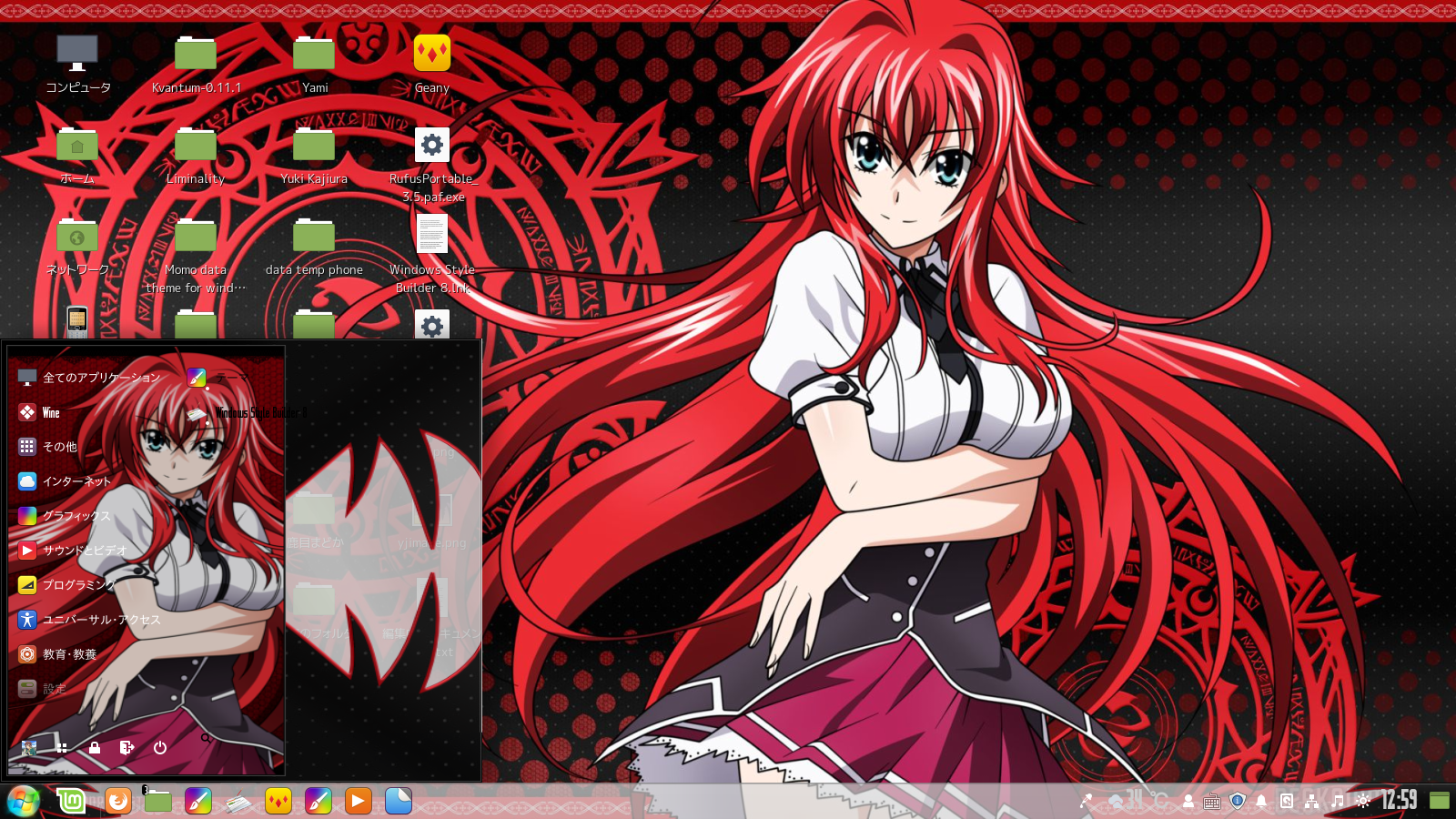Open file manager folder on taskbar
Image resolution: width=1456 pixels, height=819 pixels.
pos(158,801)
